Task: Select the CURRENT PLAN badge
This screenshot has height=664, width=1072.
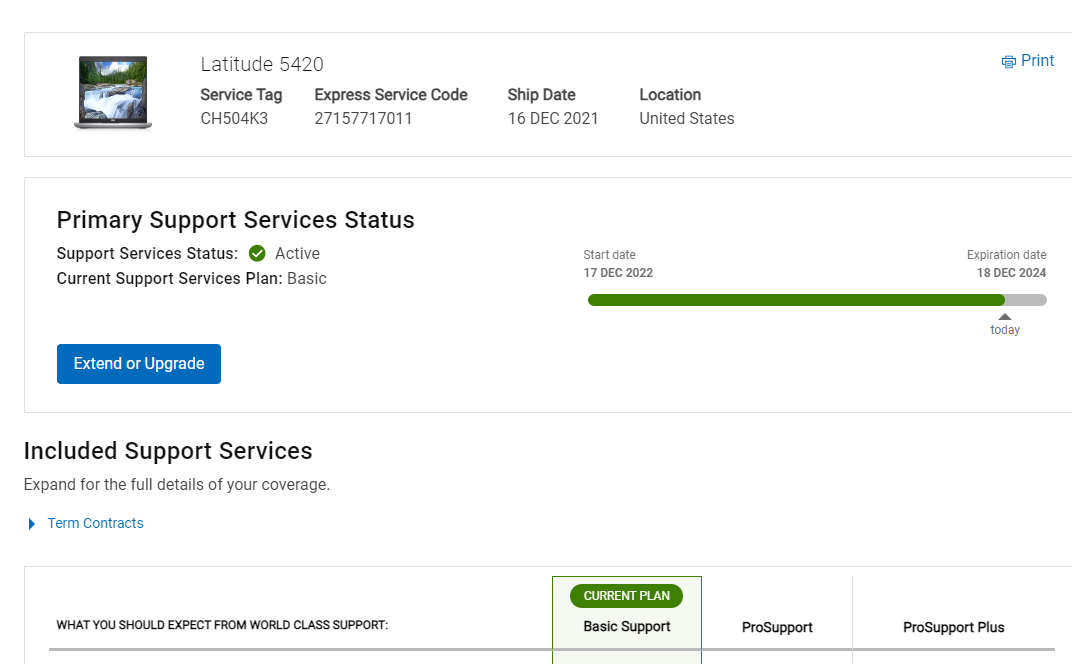Action: pos(627,596)
